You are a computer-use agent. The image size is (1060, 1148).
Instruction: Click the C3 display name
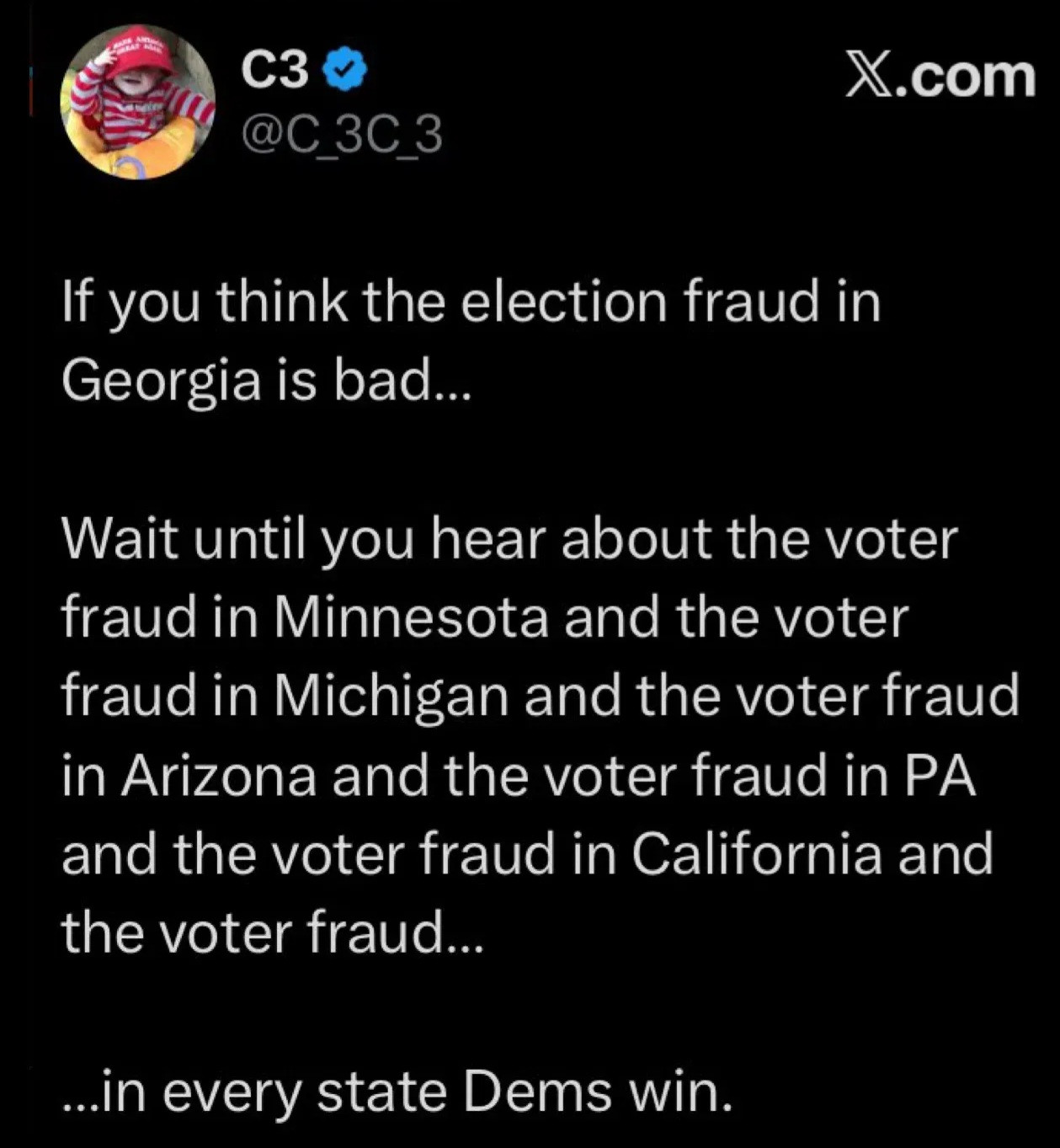(274, 71)
